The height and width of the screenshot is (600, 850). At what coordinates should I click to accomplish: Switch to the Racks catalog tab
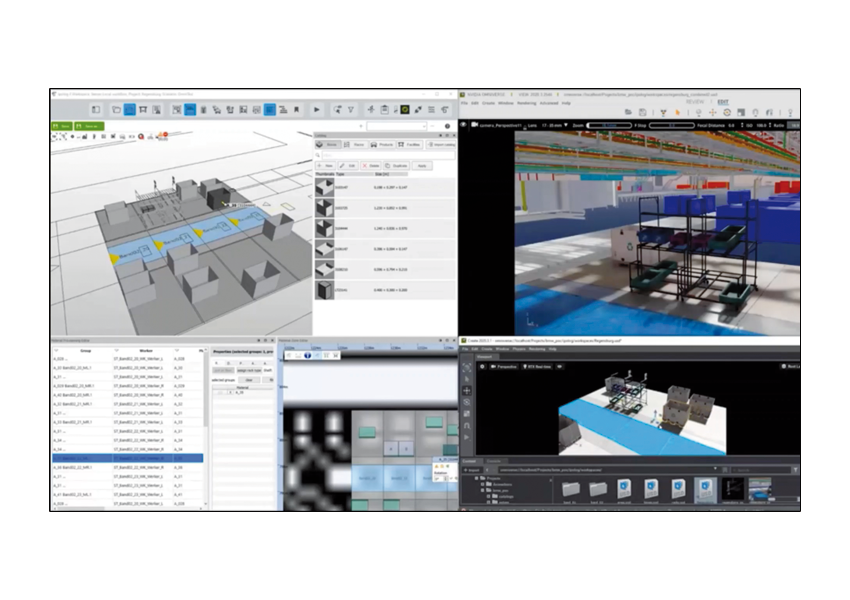point(355,145)
